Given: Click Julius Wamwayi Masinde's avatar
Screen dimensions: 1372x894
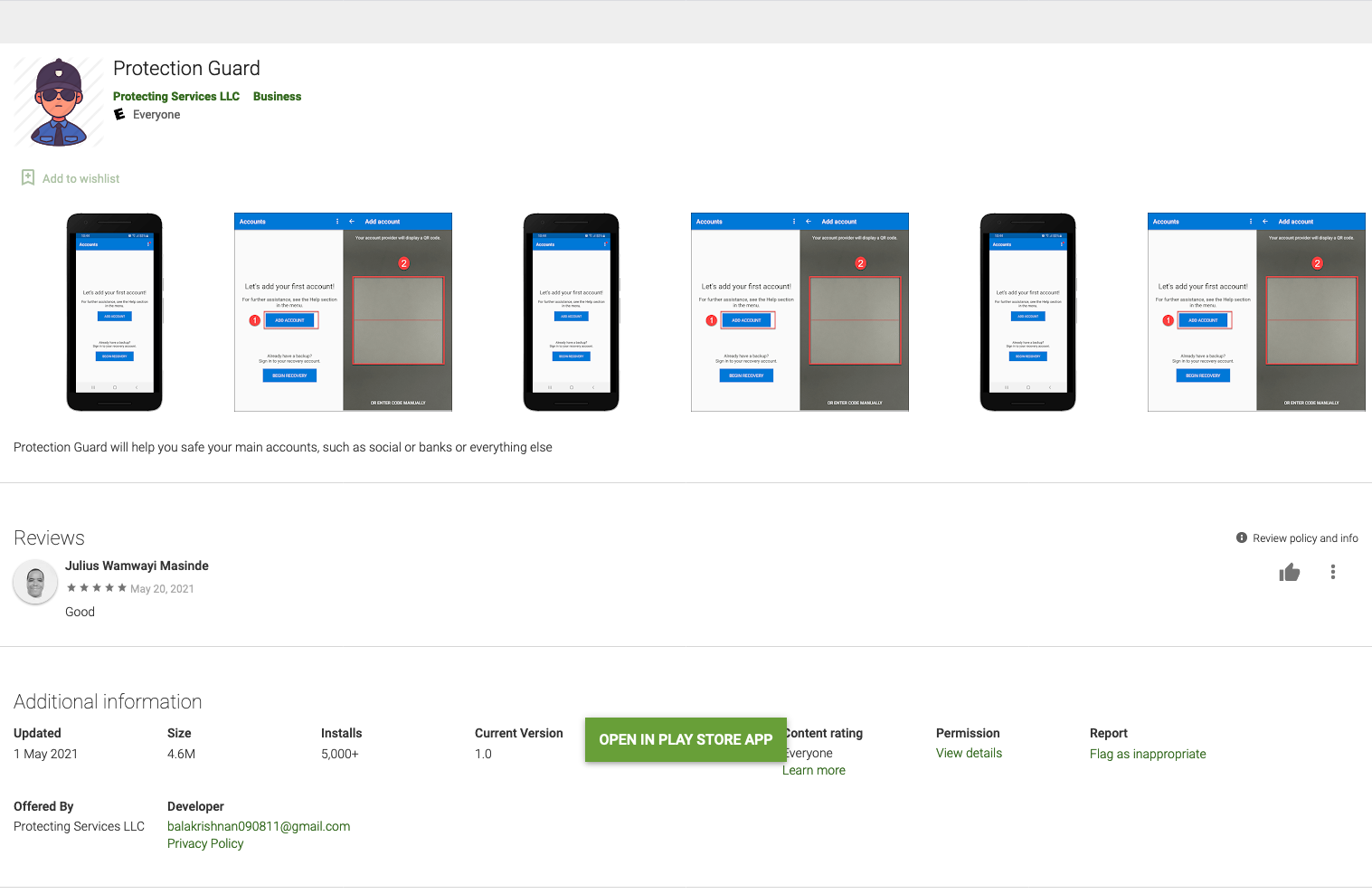Looking at the screenshot, I should [x=35, y=584].
